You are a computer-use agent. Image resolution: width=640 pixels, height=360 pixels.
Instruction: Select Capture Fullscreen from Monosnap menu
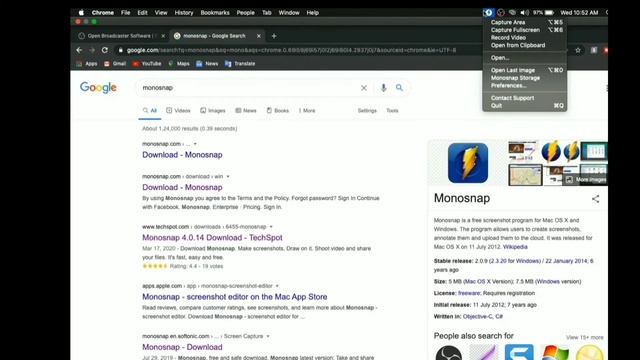[524, 30]
